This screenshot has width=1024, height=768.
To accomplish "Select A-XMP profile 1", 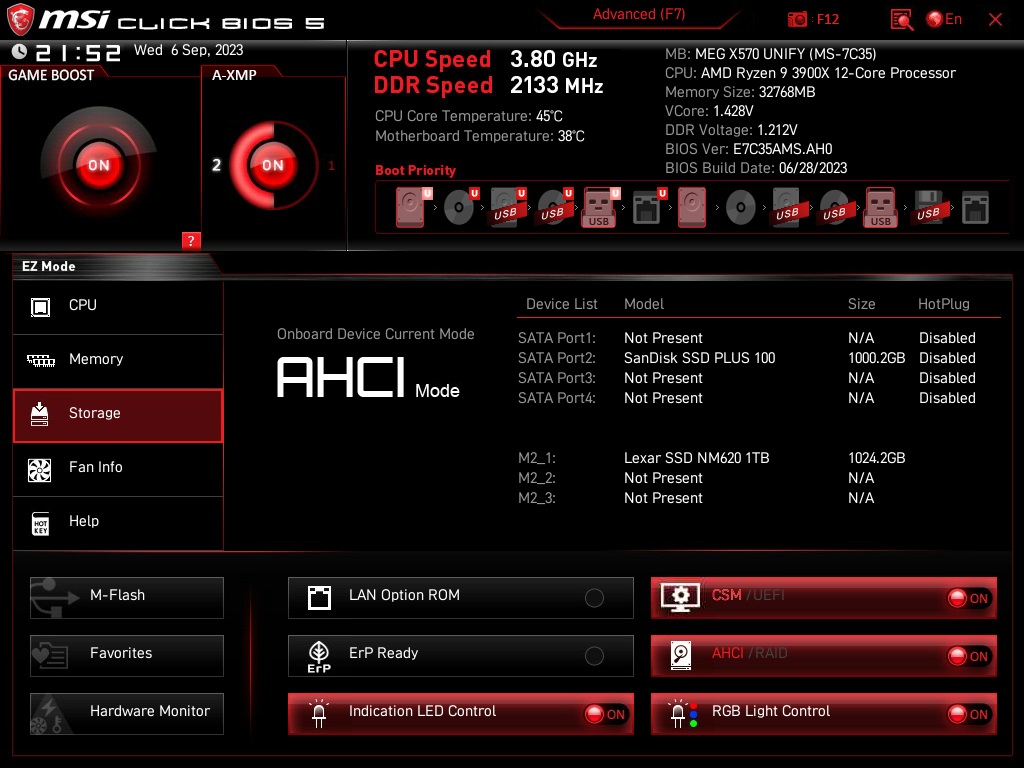I will pos(331,165).
